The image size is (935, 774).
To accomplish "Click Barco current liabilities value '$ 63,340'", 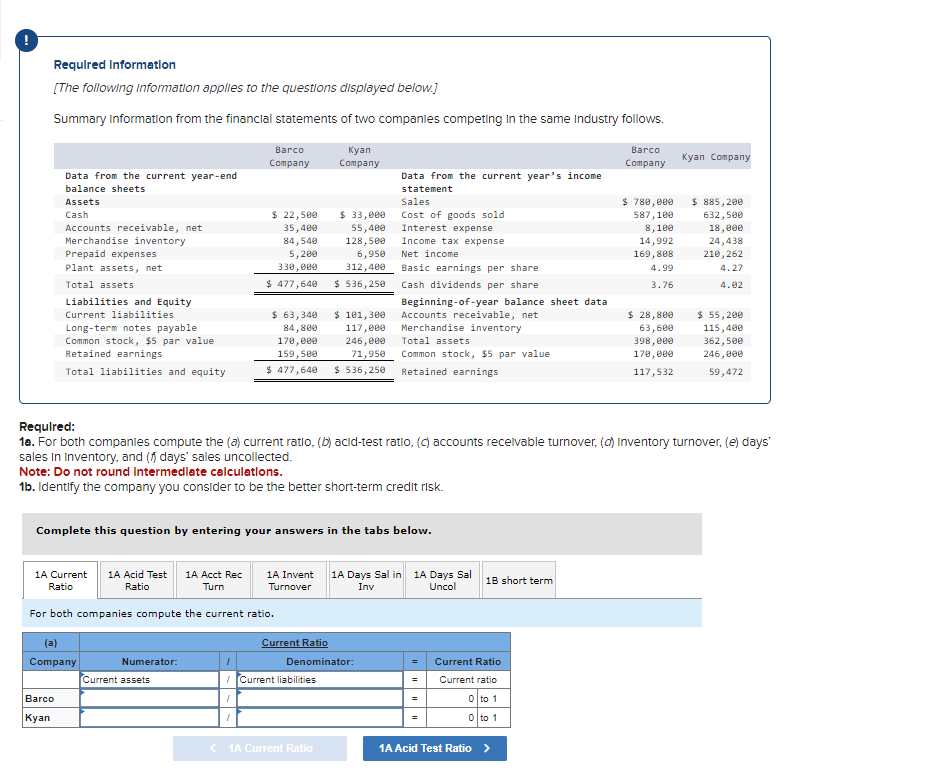I will point(294,314).
